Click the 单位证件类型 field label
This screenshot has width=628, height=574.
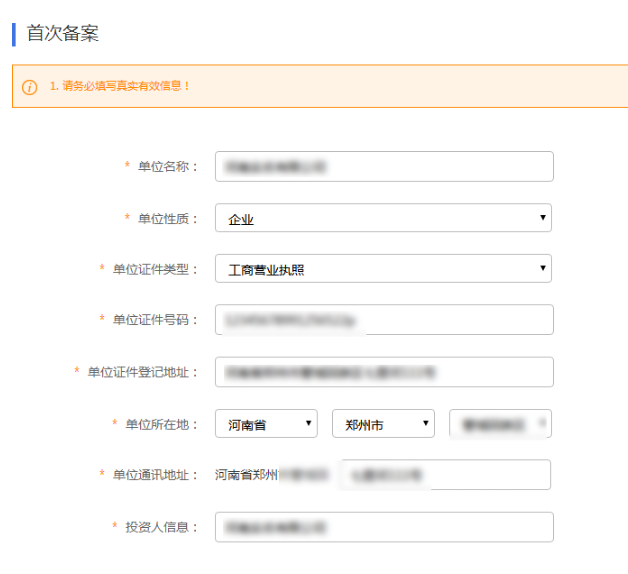[x=155, y=269]
